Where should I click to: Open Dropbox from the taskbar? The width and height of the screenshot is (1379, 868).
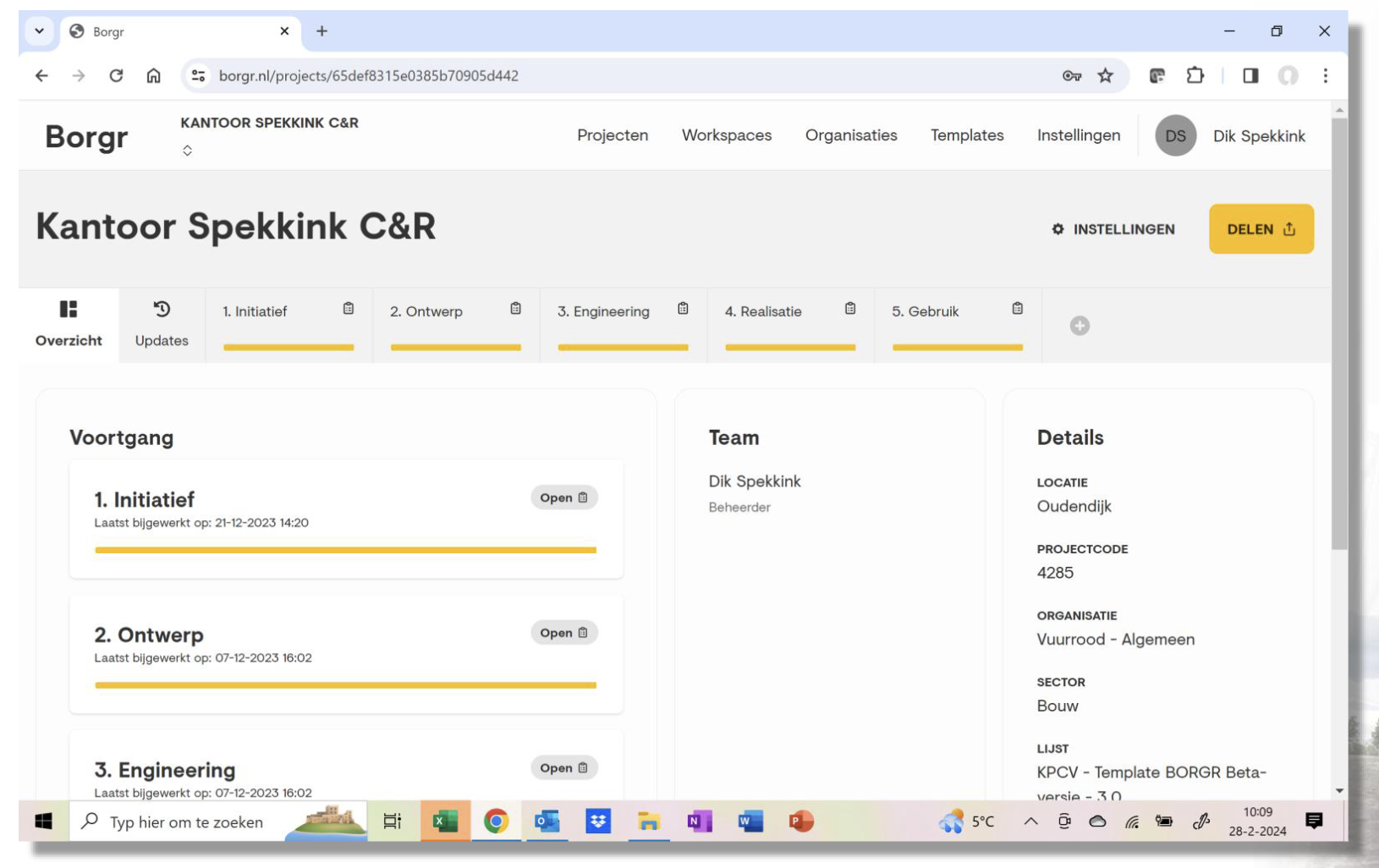tap(598, 821)
